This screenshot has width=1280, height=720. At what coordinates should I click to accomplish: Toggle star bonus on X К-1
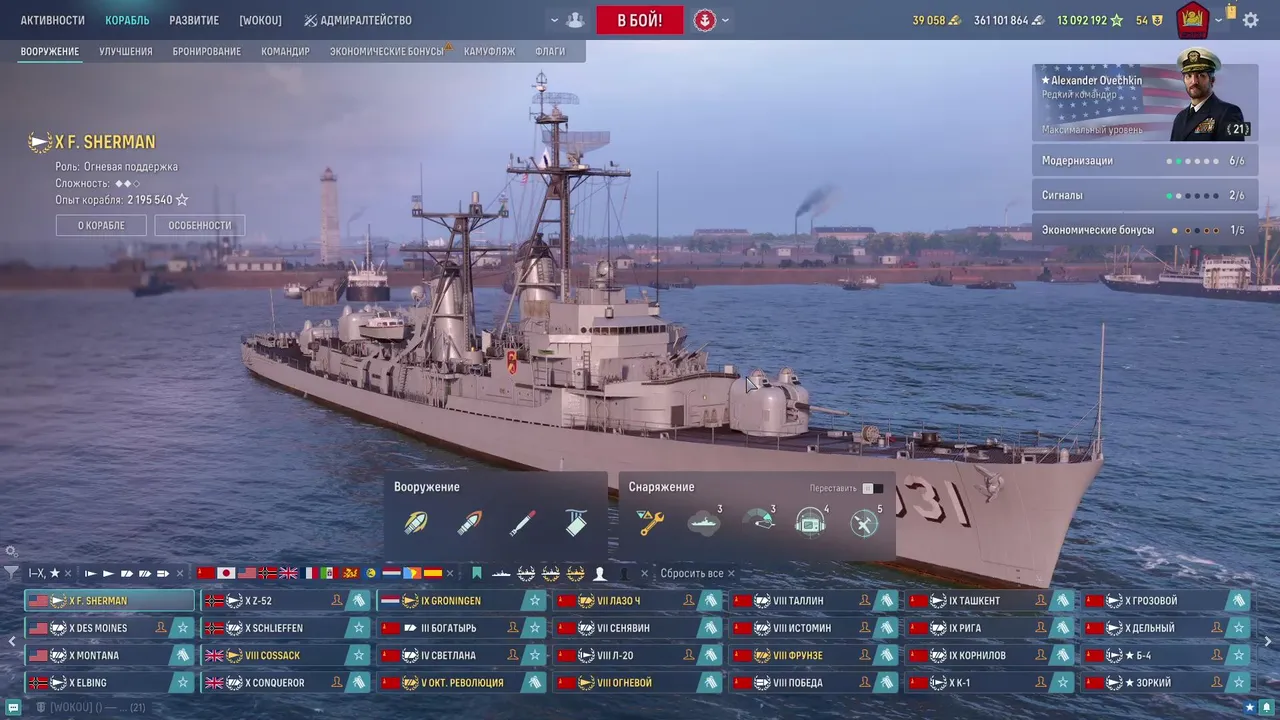[1063, 683]
